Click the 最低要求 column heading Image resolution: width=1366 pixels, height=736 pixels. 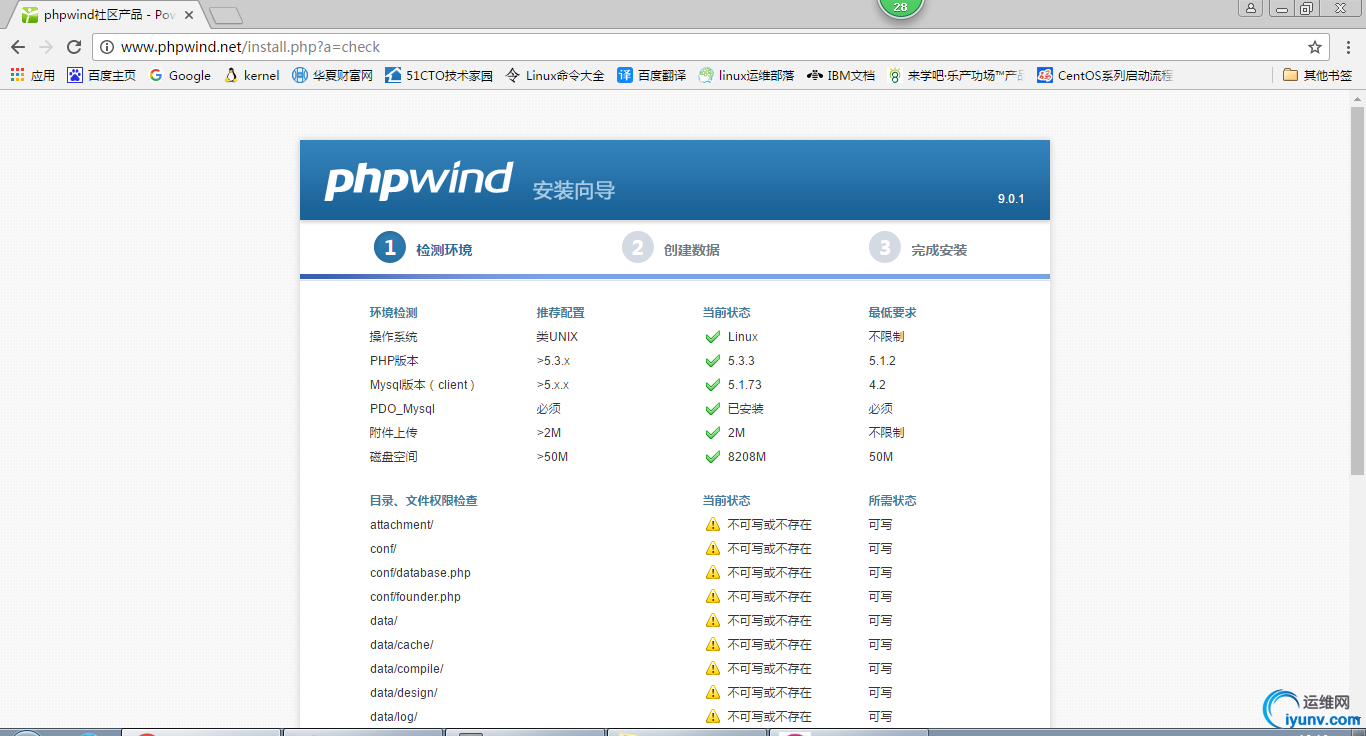893,313
